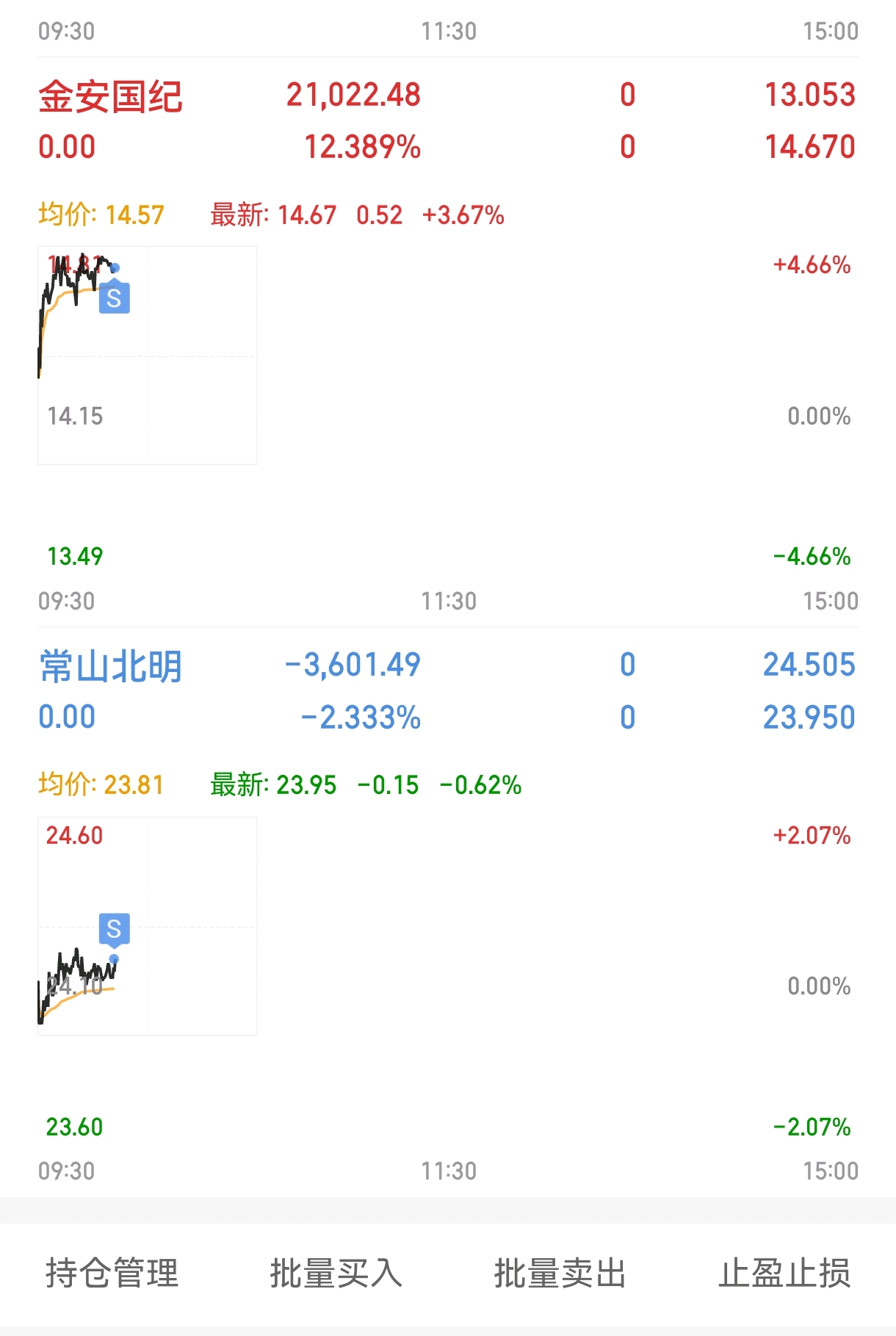896x1336 pixels.
Task: Tap the S sell marker on 常山北明 chart
Action: point(115,929)
